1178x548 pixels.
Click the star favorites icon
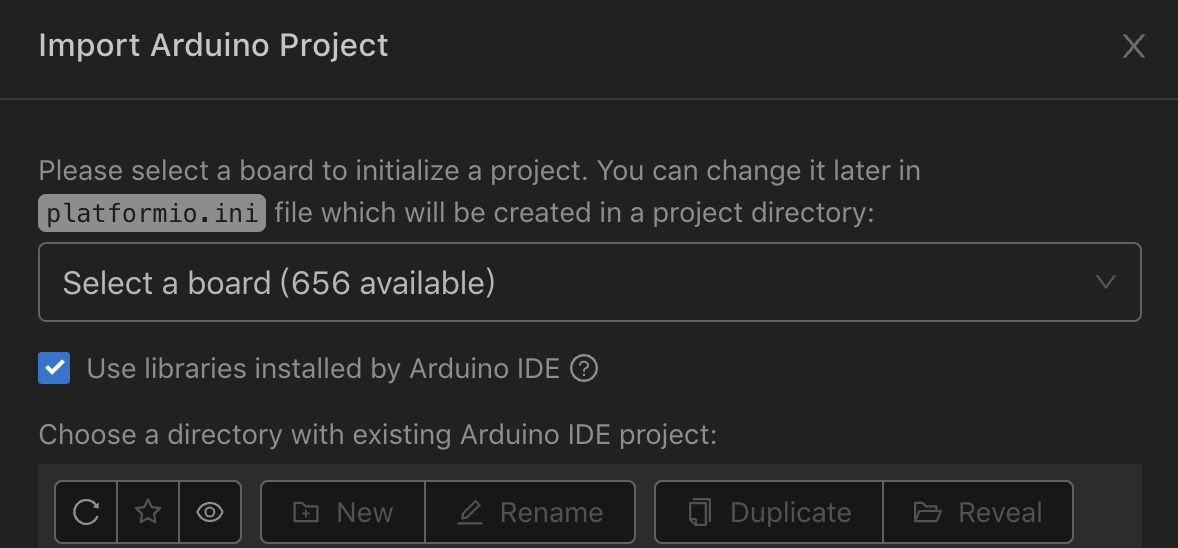148,512
